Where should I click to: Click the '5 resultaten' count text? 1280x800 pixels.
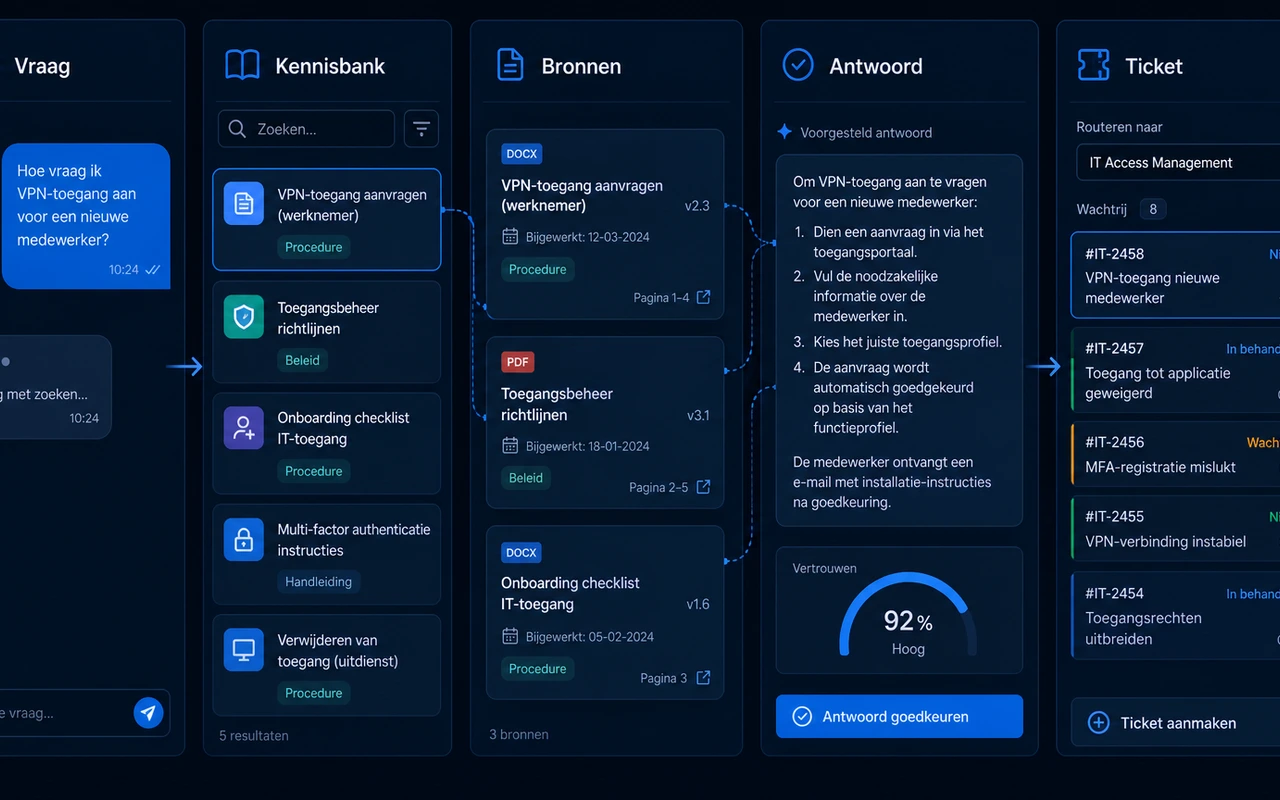point(254,735)
